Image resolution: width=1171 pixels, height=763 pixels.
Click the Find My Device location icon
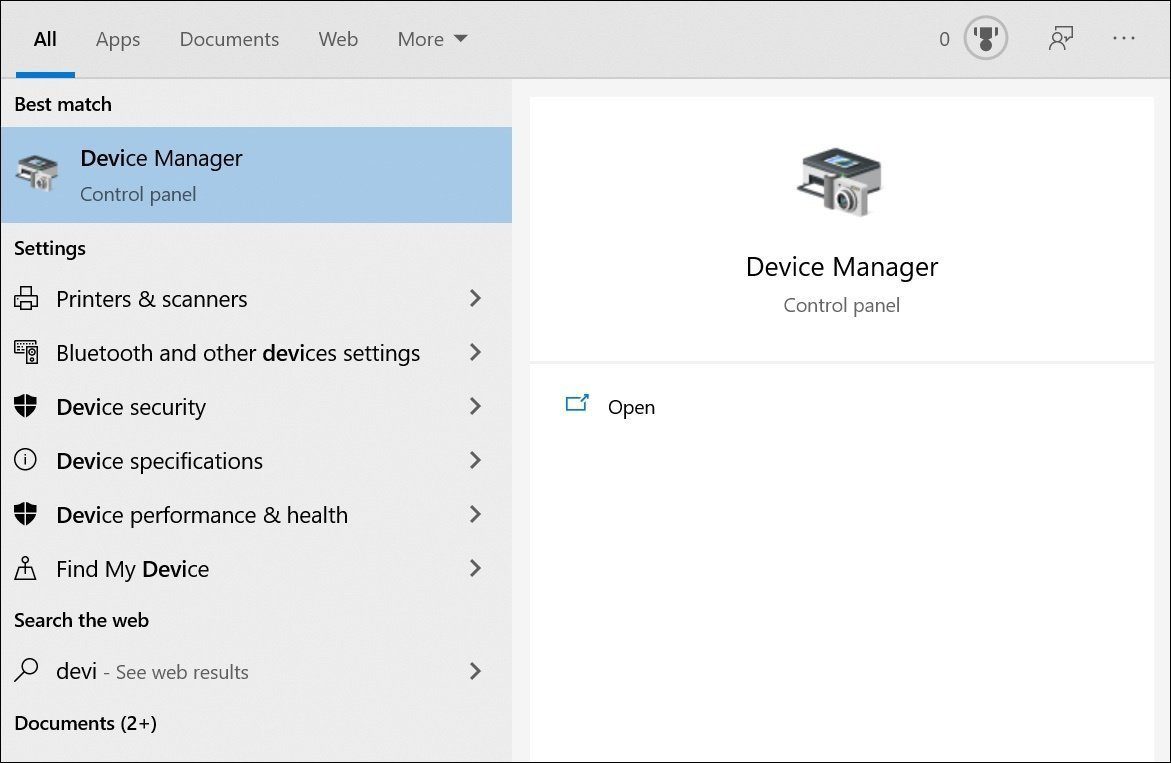25,568
